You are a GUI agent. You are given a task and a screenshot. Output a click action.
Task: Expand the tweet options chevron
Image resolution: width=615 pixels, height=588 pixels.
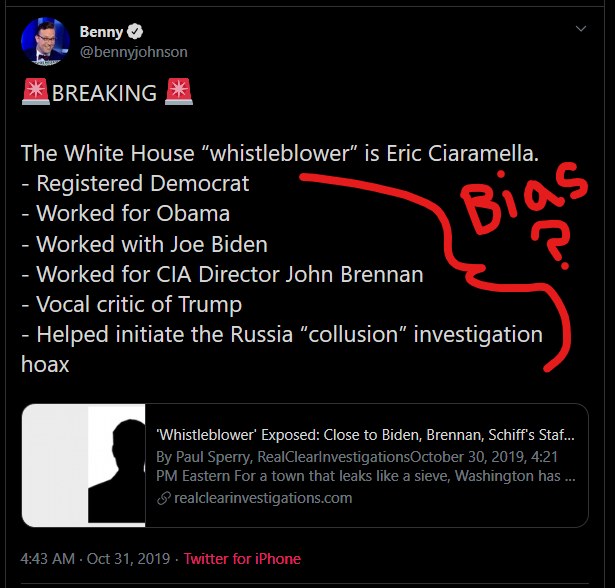(580, 29)
